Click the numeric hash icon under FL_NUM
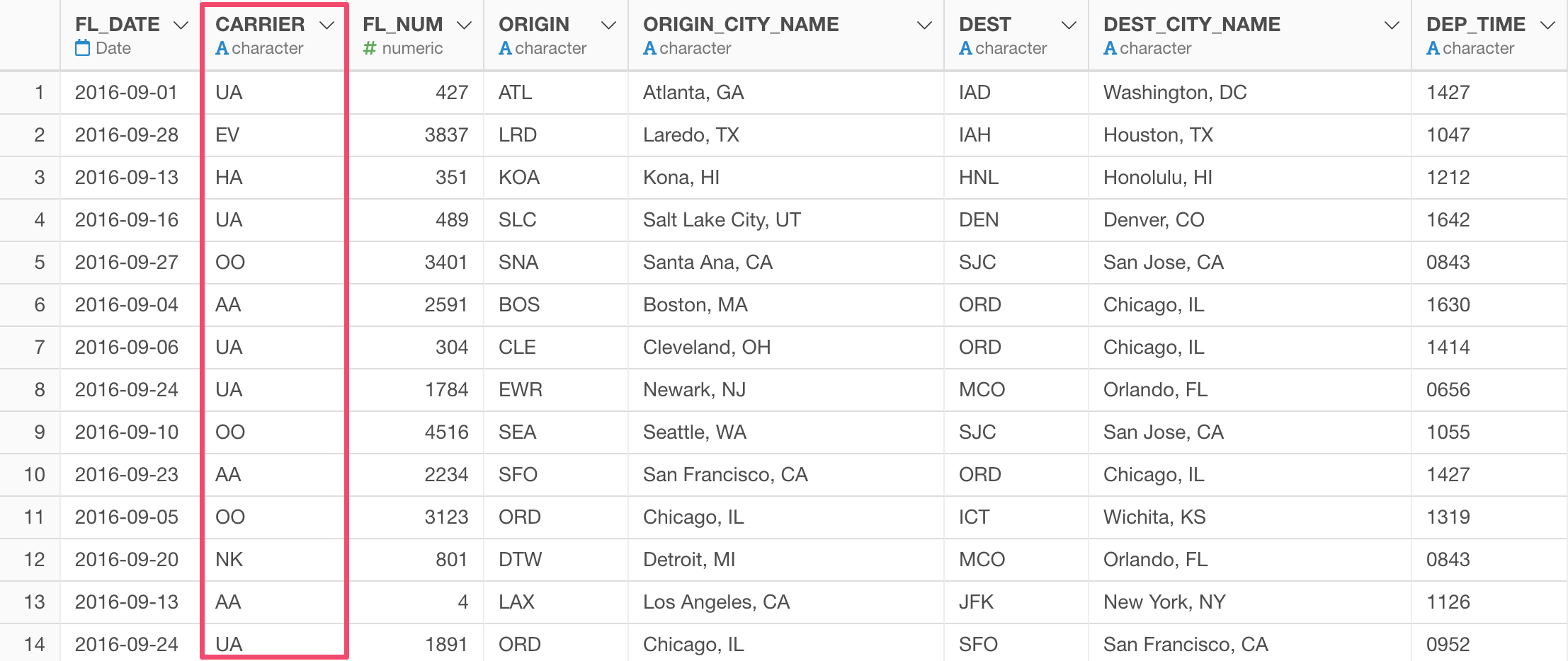The height and width of the screenshot is (661, 1568). 370,48
